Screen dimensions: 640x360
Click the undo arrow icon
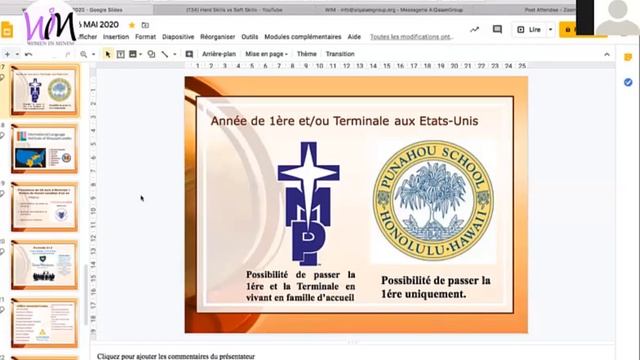(x=28, y=54)
